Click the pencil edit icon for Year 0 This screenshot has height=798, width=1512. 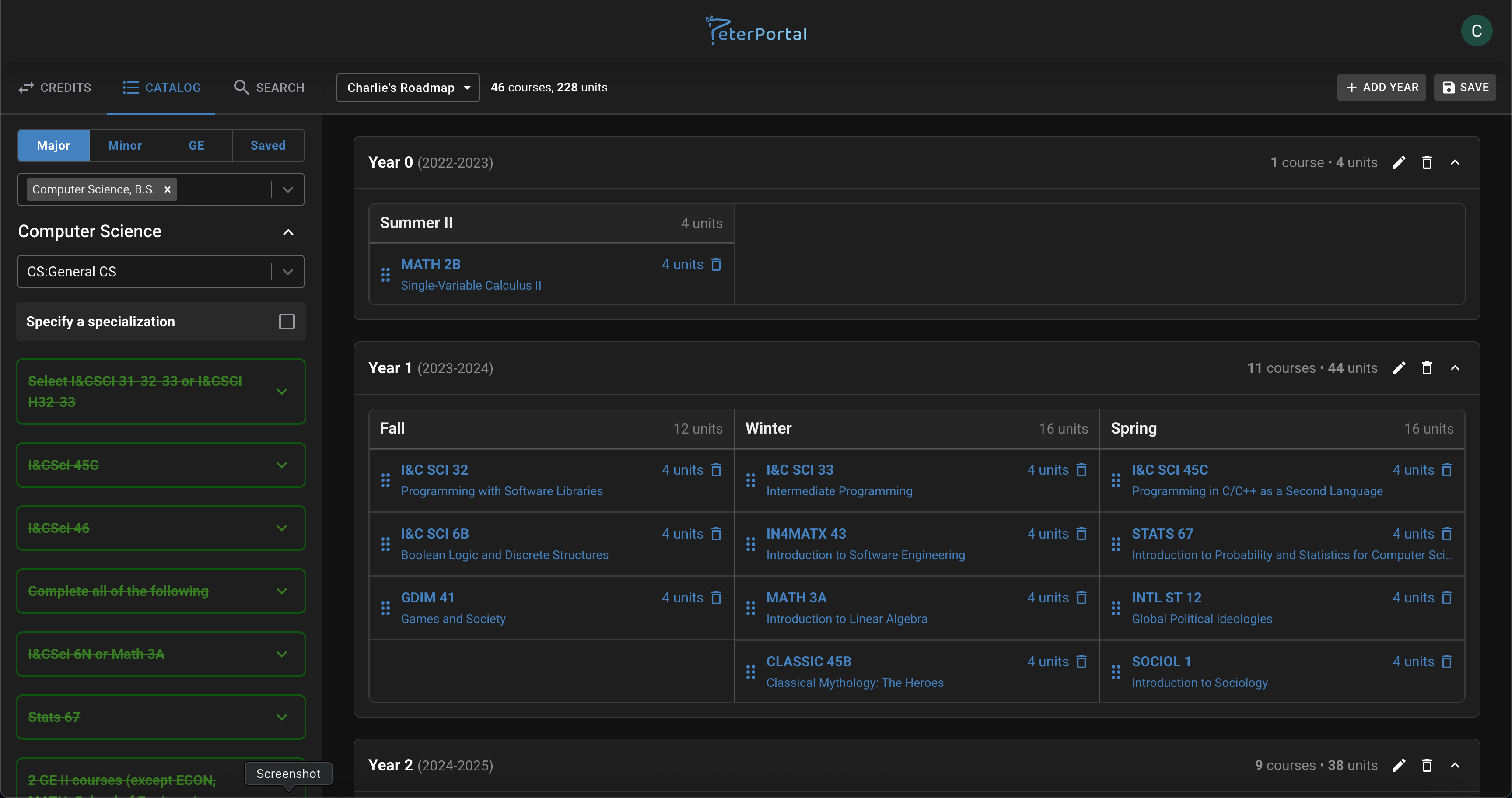[x=1399, y=163]
